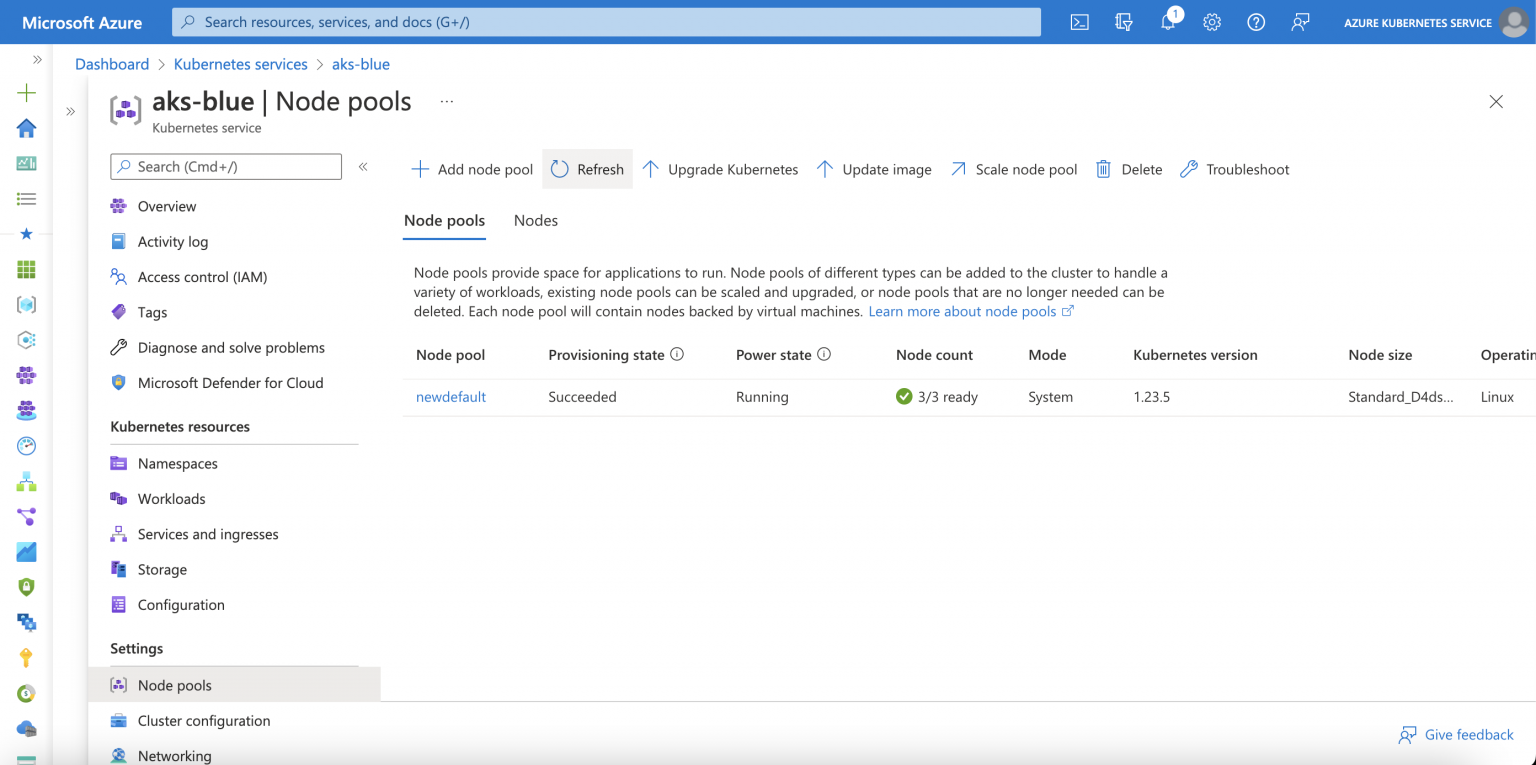The width and height of the screenshot is (1536, 765).
Task: Show info for Power state column
Action: pos(824,354)
